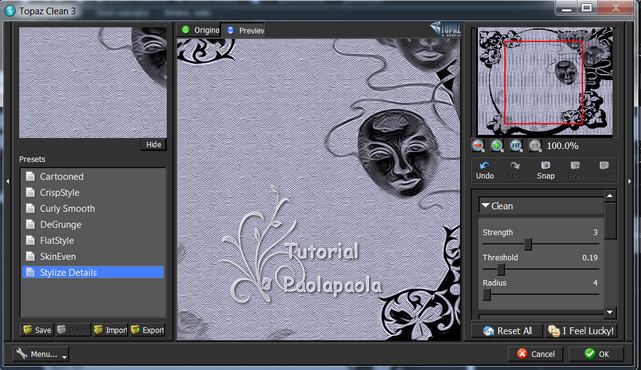This screenshot has width=641, height=370.
Task: Save the current preset
Action: (x=37, y=330)
